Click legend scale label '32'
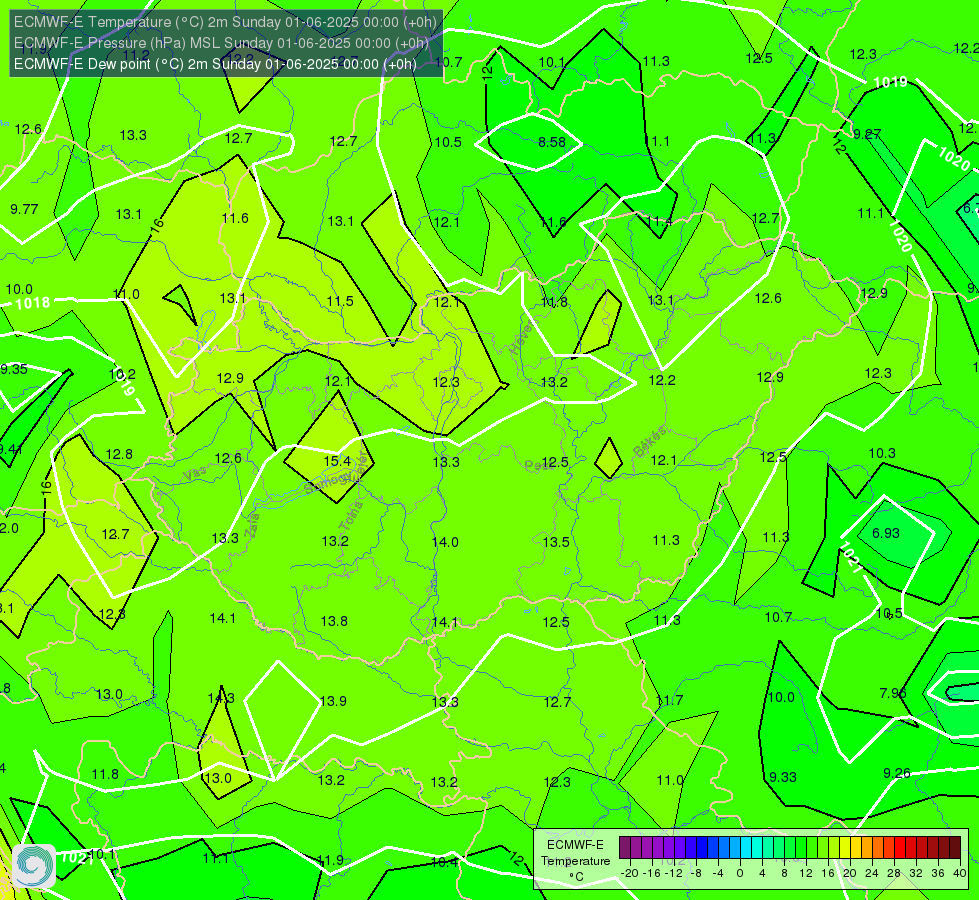This screenshot has height=900, width=979. 916,873
